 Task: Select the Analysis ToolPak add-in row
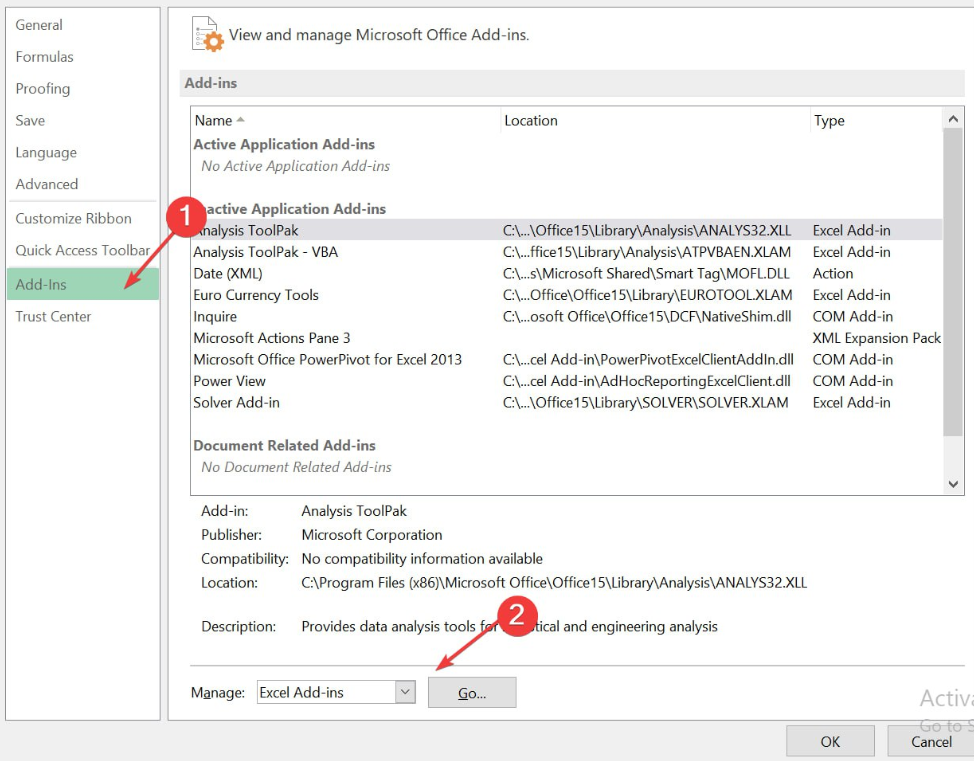tap(567, 230)
